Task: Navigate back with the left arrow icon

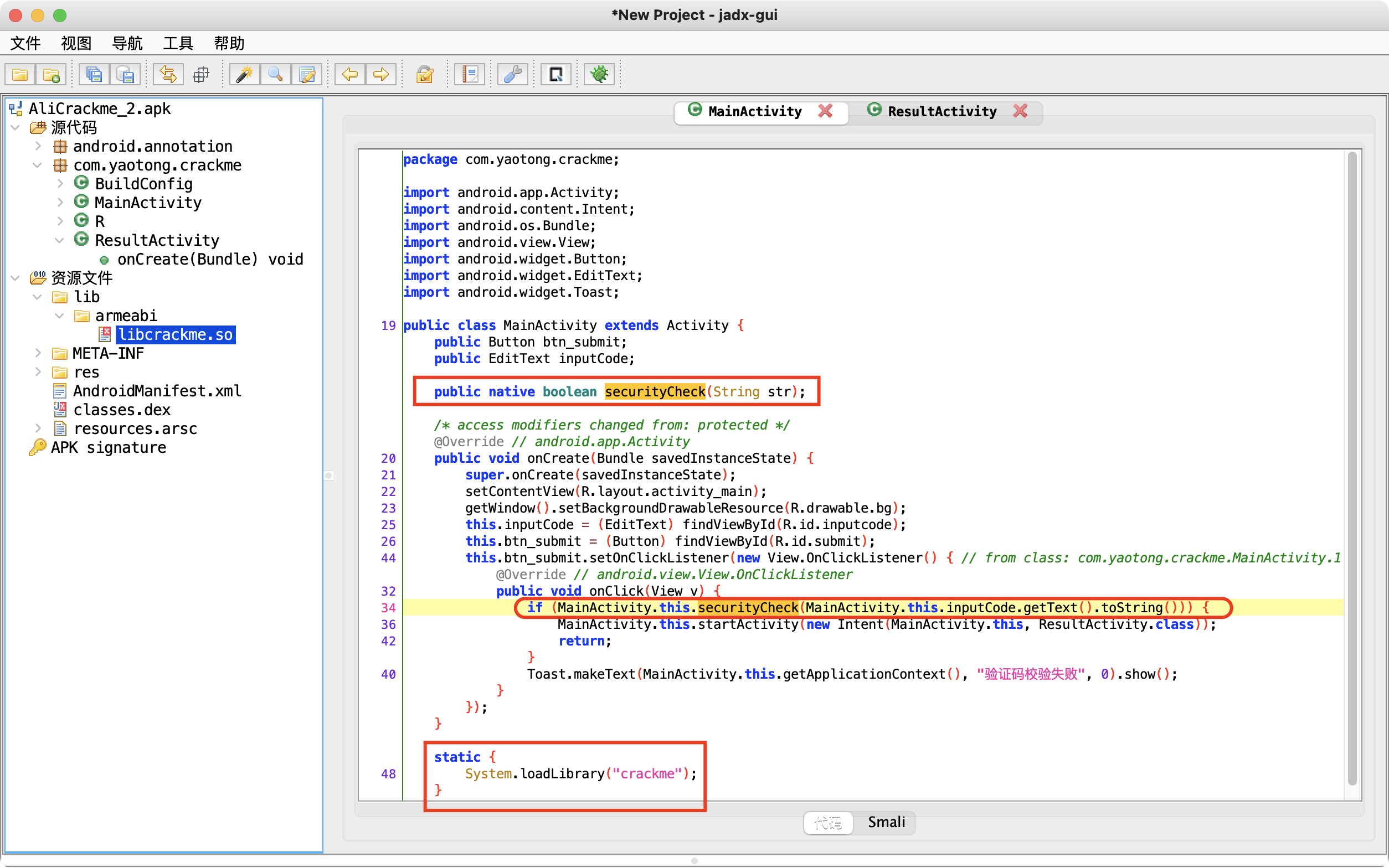Action: point(349,75)
